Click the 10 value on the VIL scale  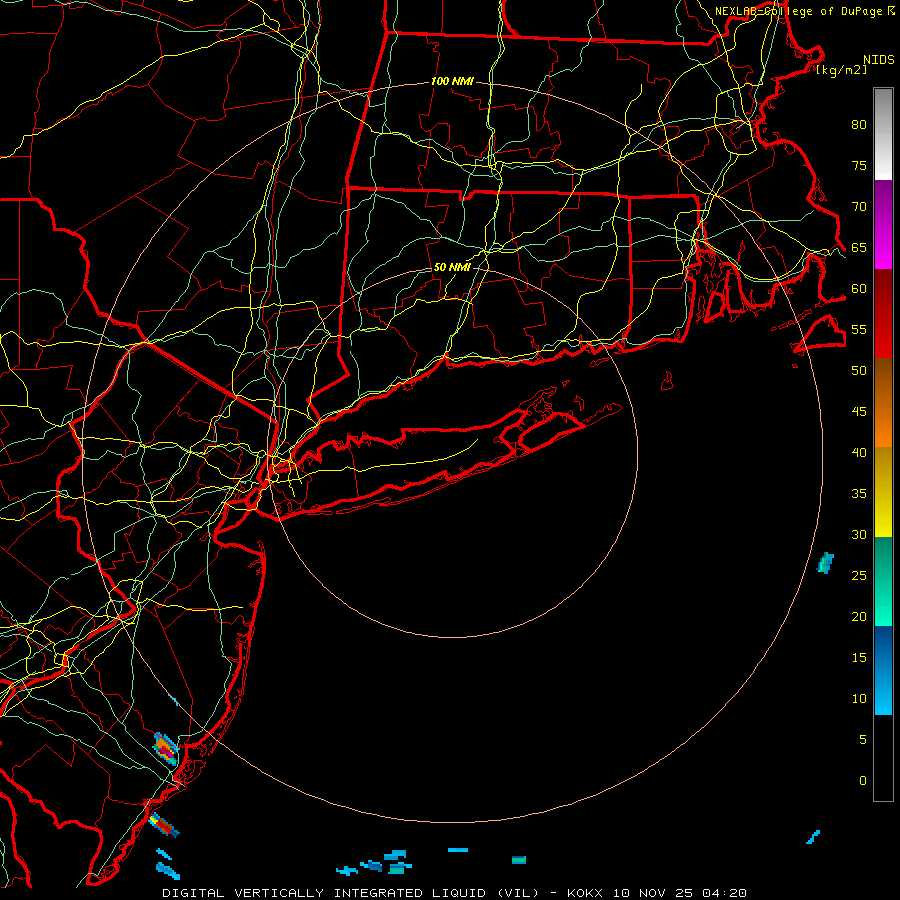(x=859, y=699)
